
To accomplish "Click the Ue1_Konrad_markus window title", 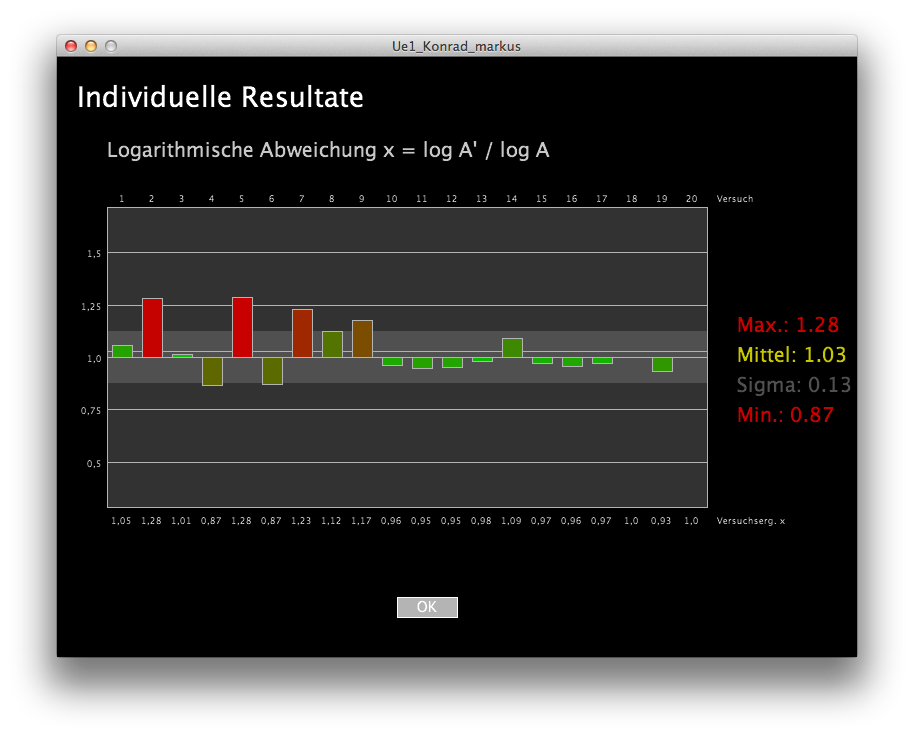I will (456, 46).
